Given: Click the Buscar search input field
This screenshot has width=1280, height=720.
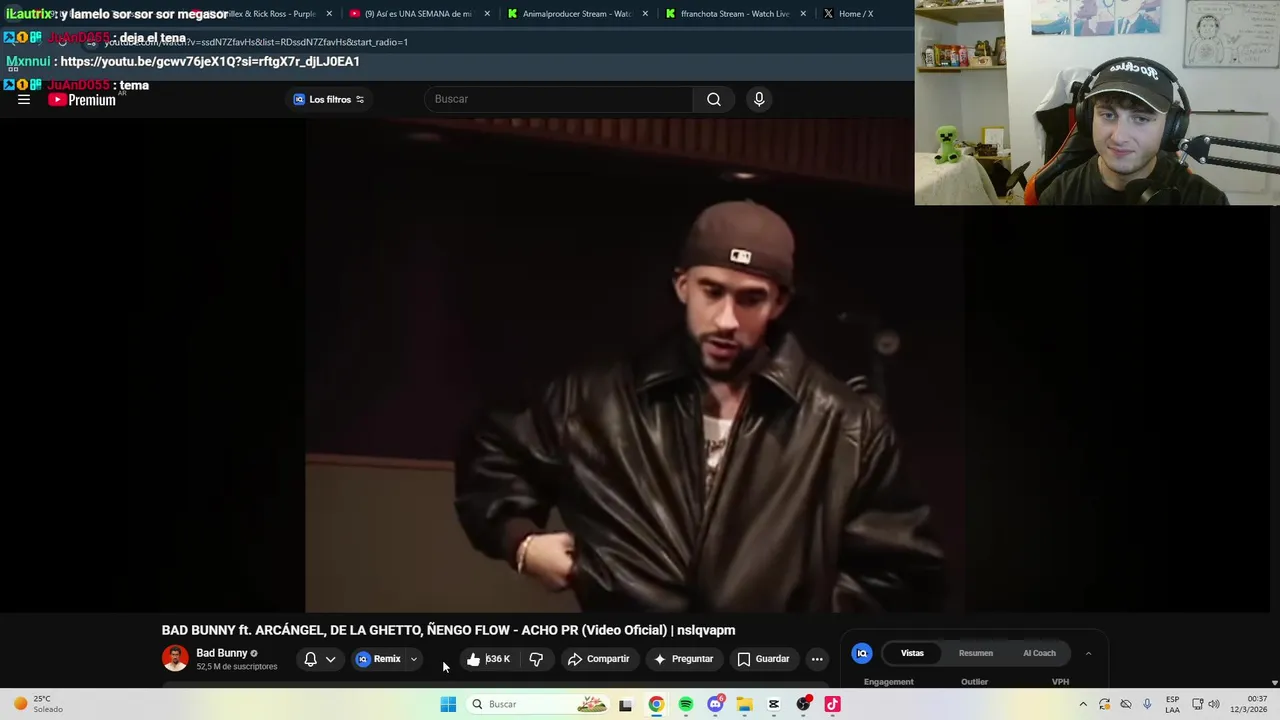Looking at the screenshot, I should click(x=558, y=99).
